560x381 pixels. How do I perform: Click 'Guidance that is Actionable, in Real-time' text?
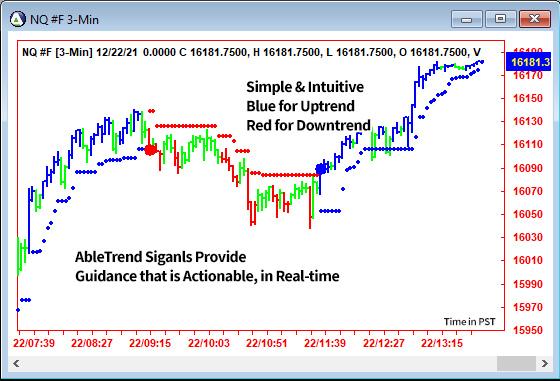[207, 276]
